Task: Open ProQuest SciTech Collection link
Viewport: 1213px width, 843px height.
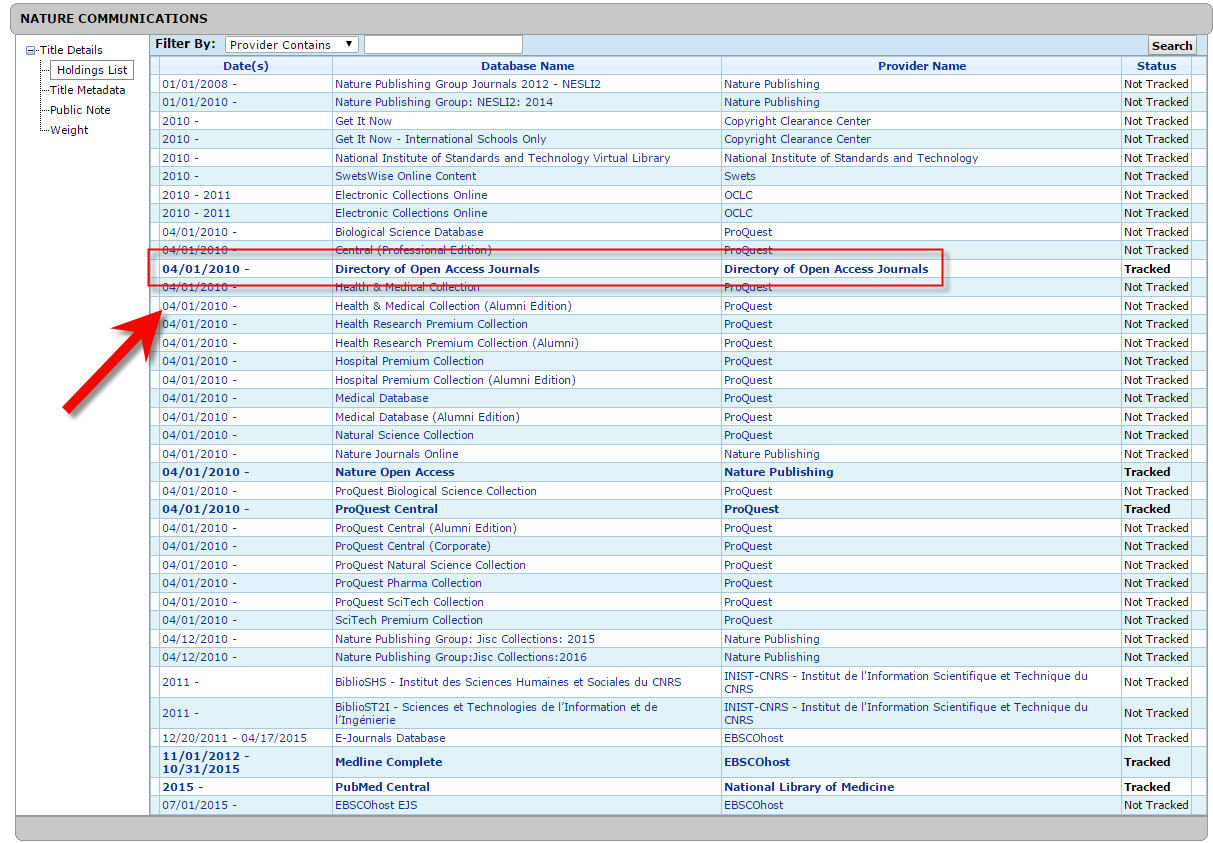Action: [x=409, y=602]
